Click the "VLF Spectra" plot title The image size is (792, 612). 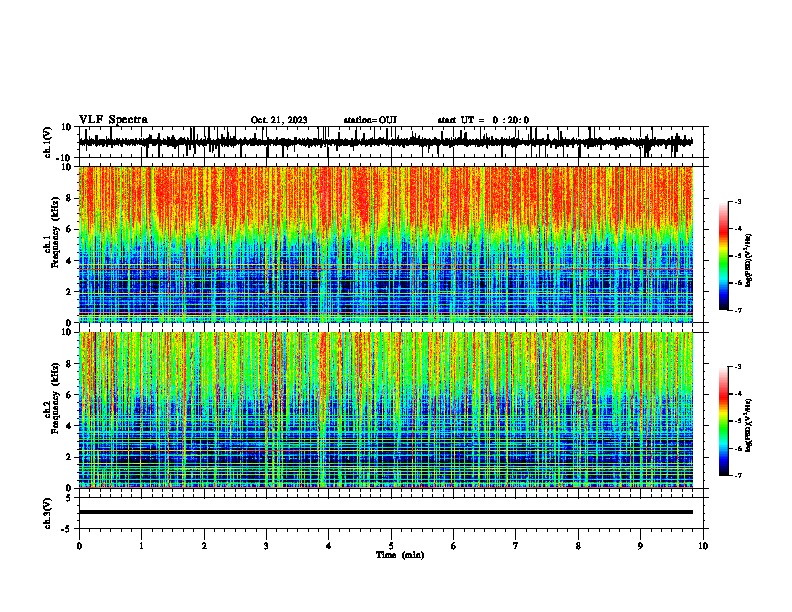113,120
